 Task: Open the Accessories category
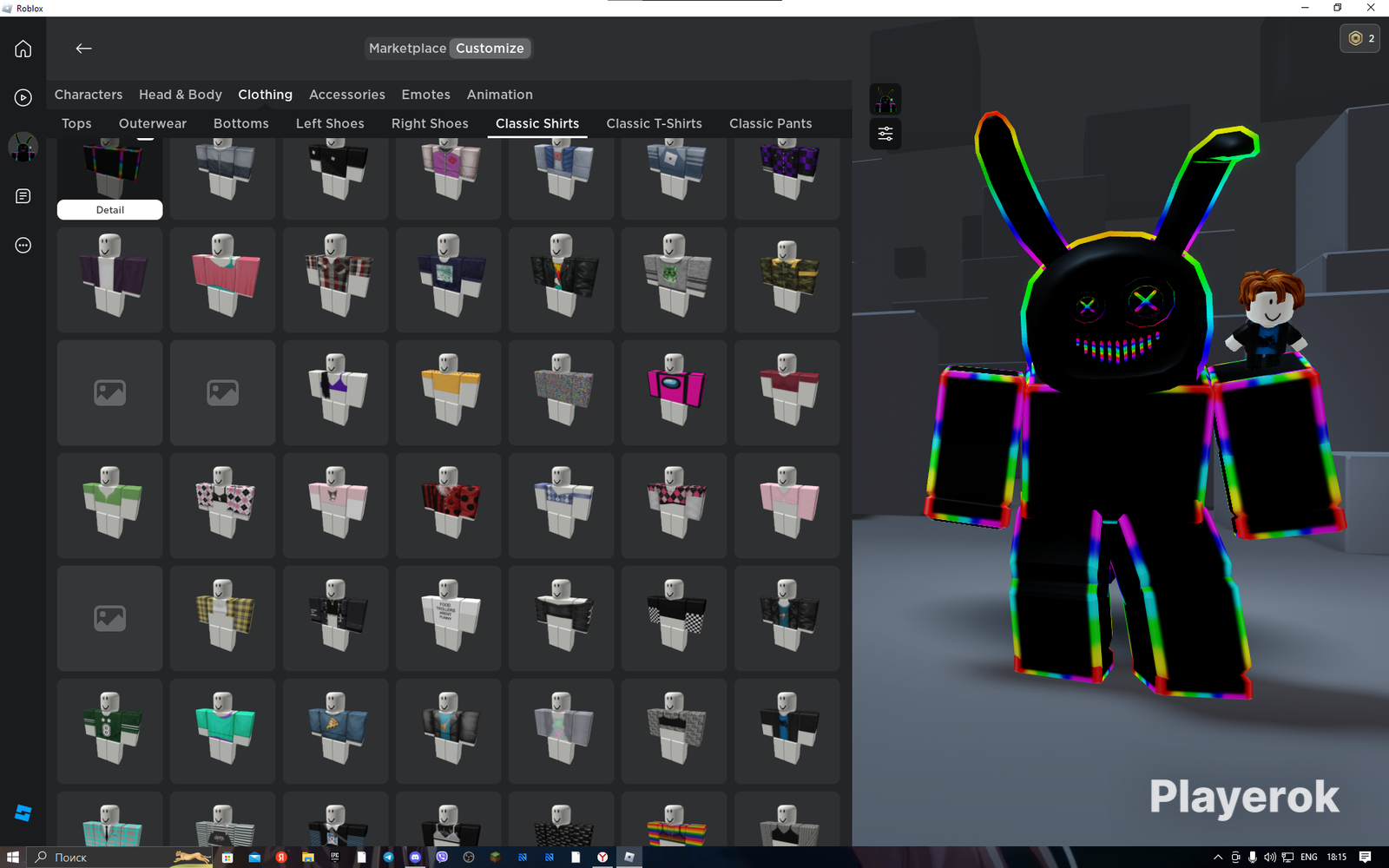click(346, 95)
